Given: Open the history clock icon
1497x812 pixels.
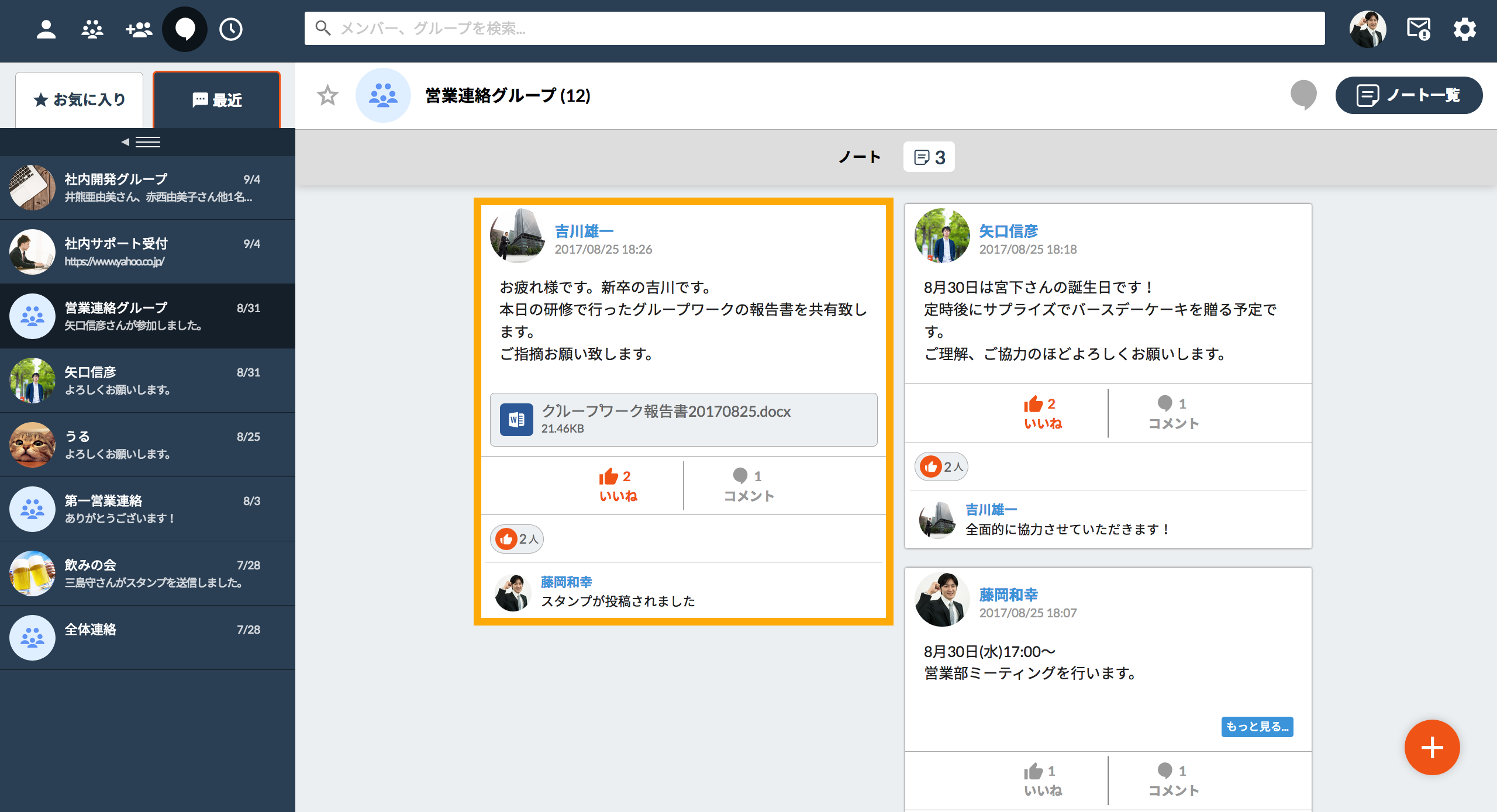Looking at the screenshot, I should 231,29.
